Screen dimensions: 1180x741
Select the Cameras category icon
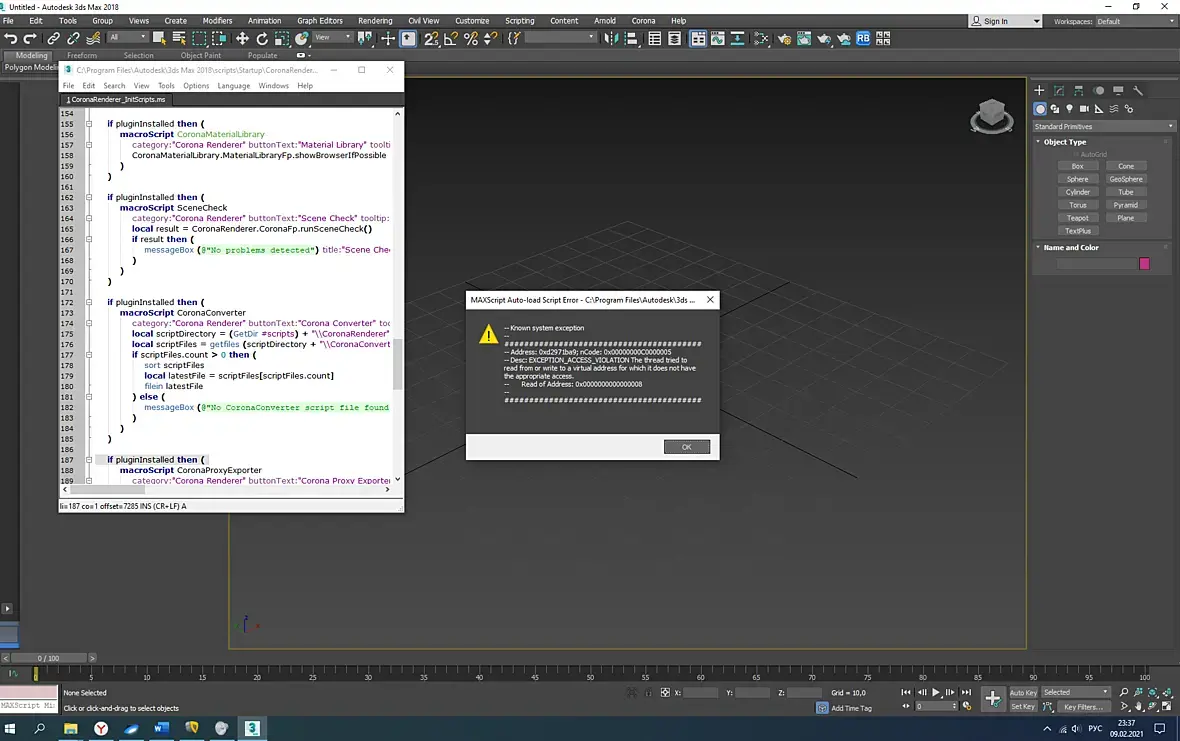[x=1084, y=109]
